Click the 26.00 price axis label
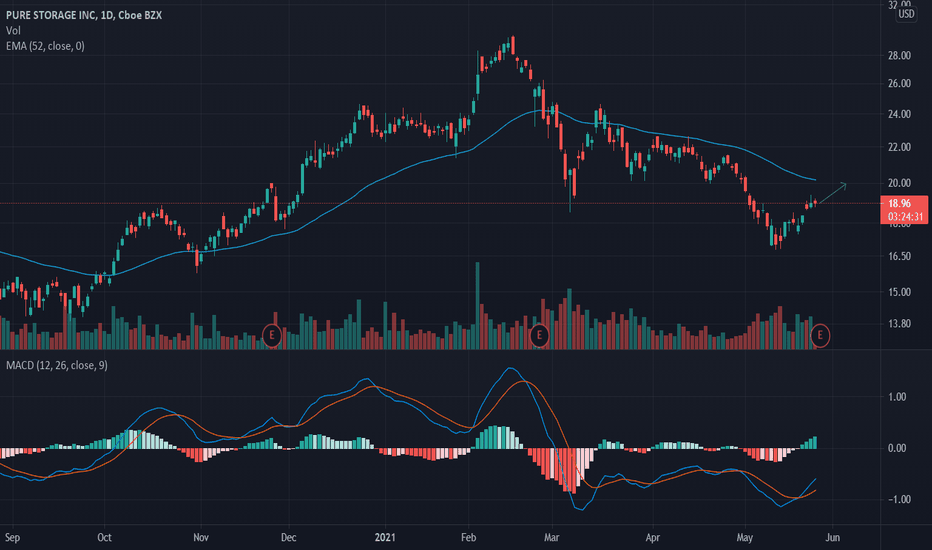This screenshot has height=550, width=932. [899, 83]
